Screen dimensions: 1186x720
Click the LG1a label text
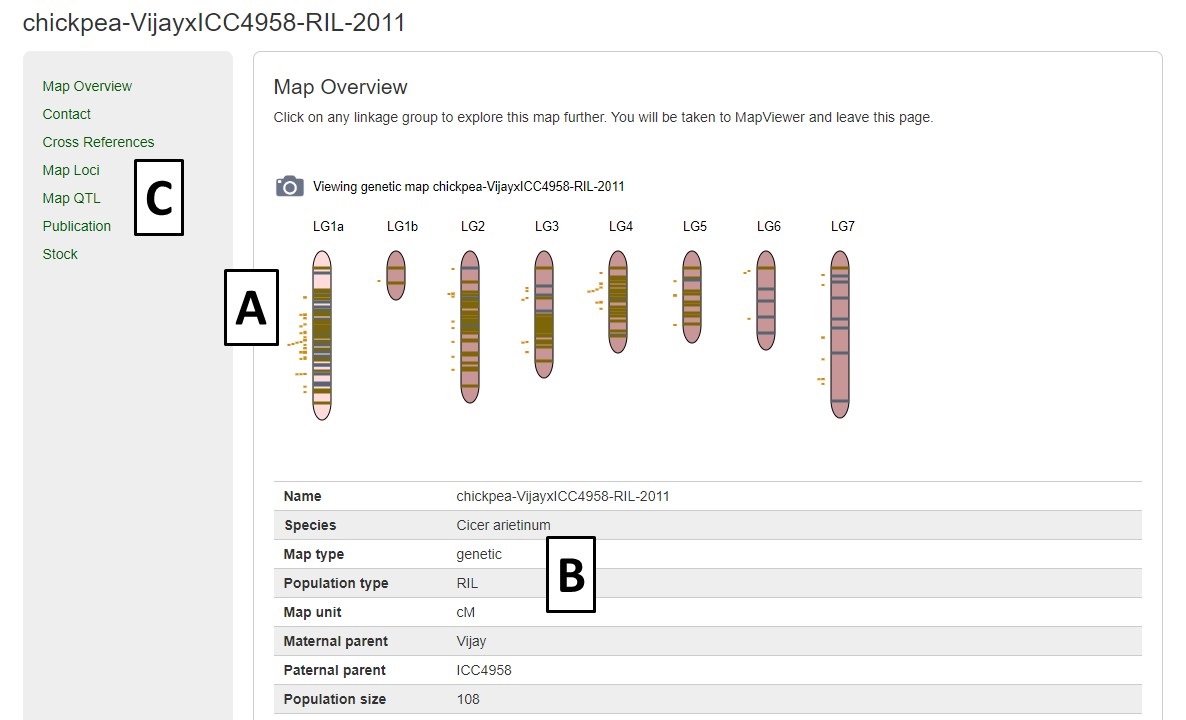(x=328, y=226)
